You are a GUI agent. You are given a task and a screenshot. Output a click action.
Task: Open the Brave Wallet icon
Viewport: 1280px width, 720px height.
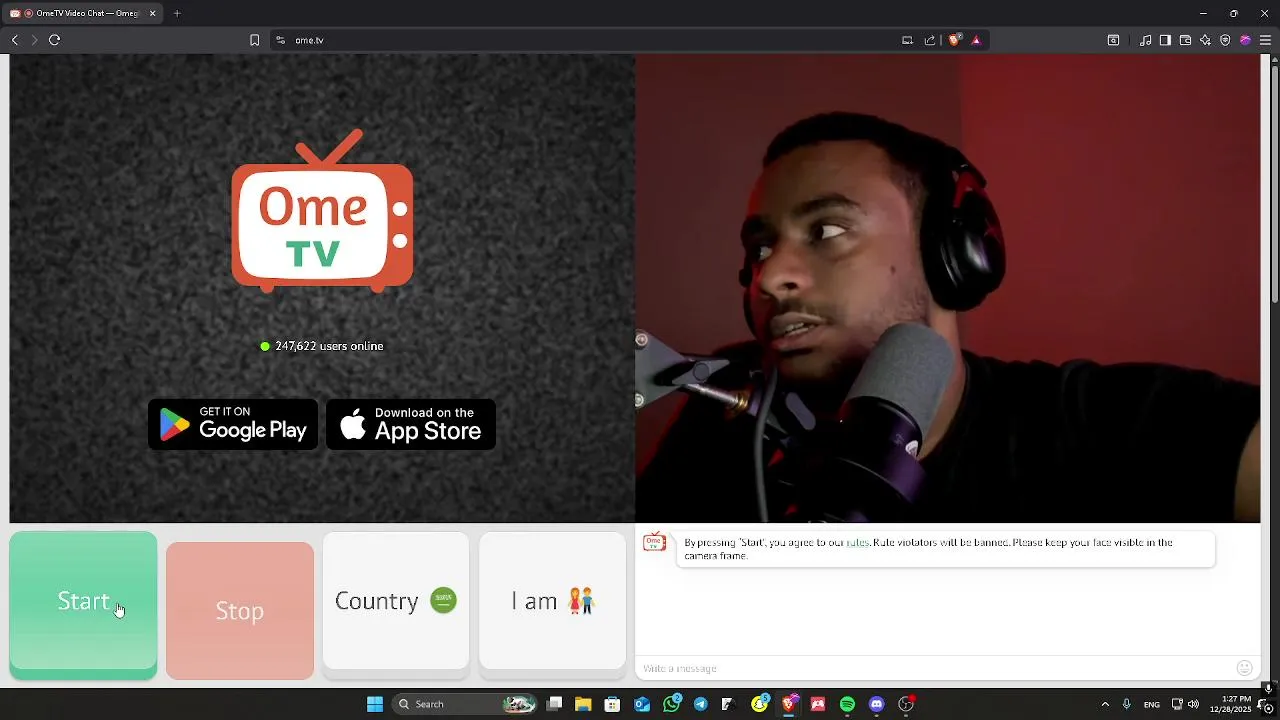[1185, 40]
